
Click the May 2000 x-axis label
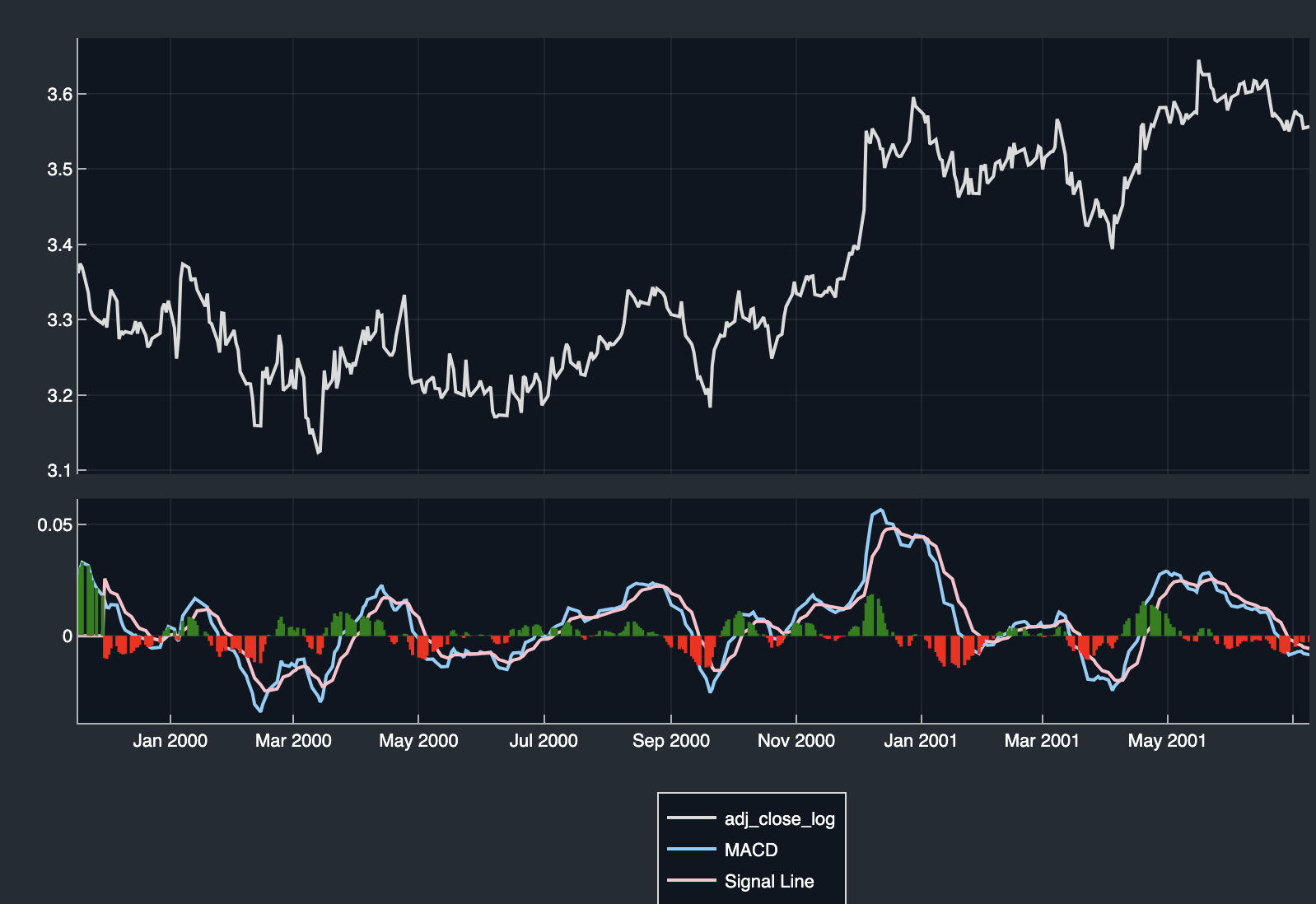418,740
